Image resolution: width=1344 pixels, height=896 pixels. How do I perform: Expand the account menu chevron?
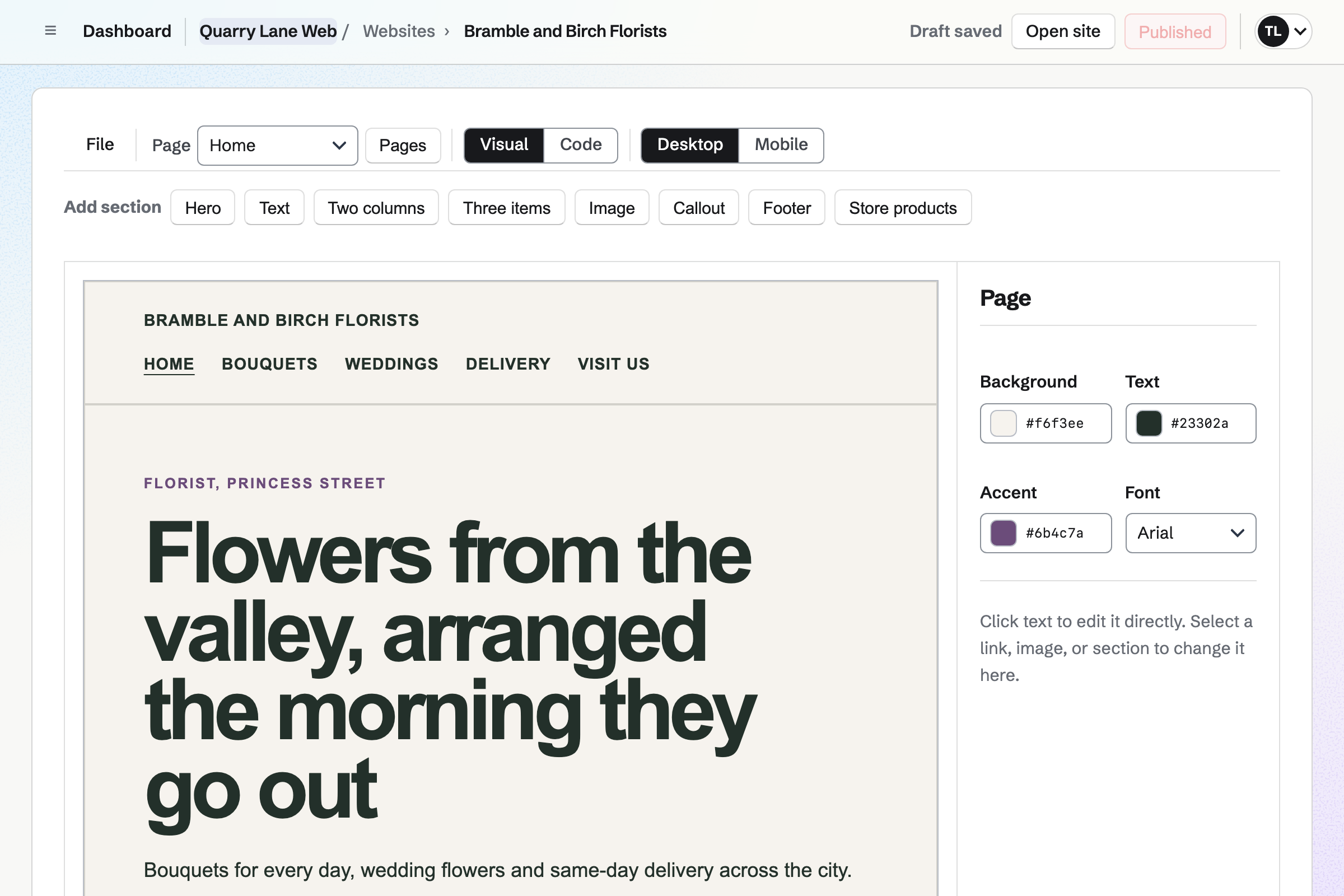pyautogui.click(x=1300, y=31)
